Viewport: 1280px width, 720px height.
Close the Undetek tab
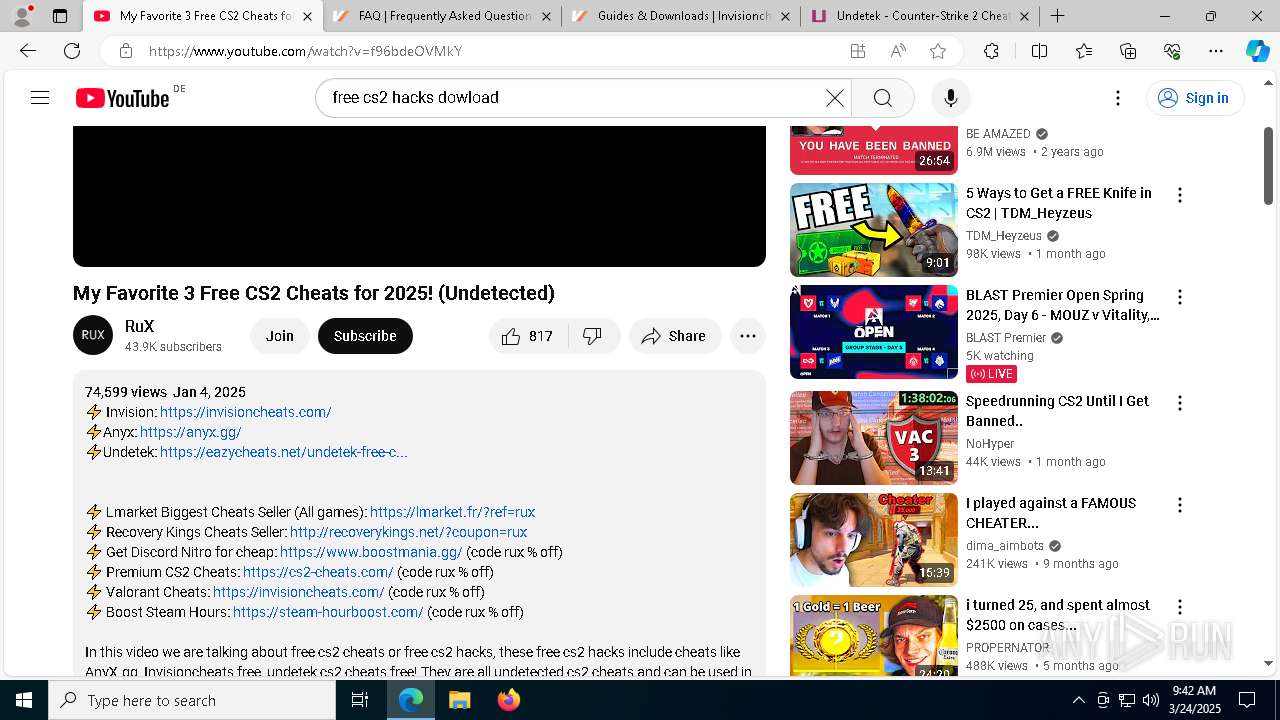(1024, 16)
